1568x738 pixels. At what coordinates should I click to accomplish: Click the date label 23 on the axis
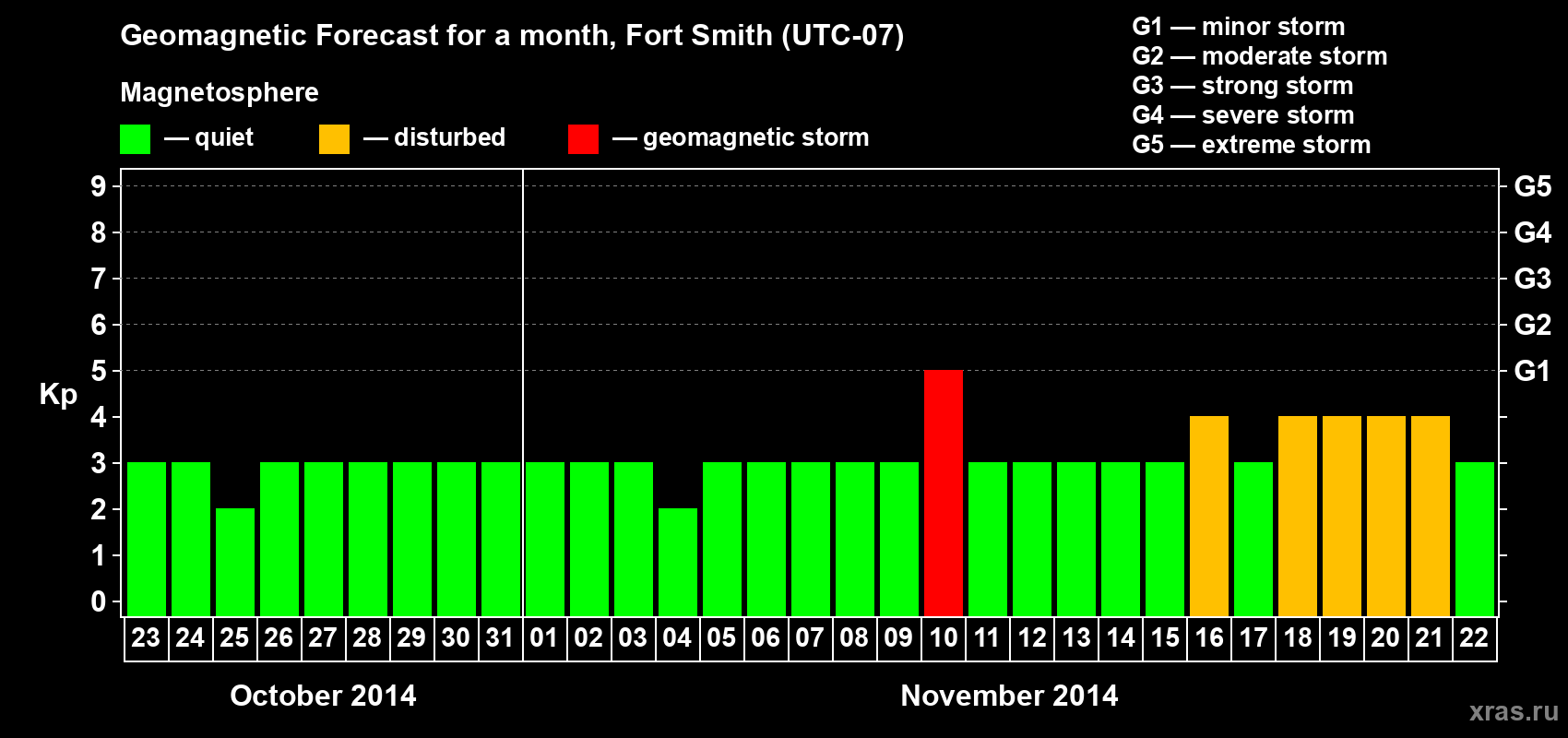(x=146, y=638)
